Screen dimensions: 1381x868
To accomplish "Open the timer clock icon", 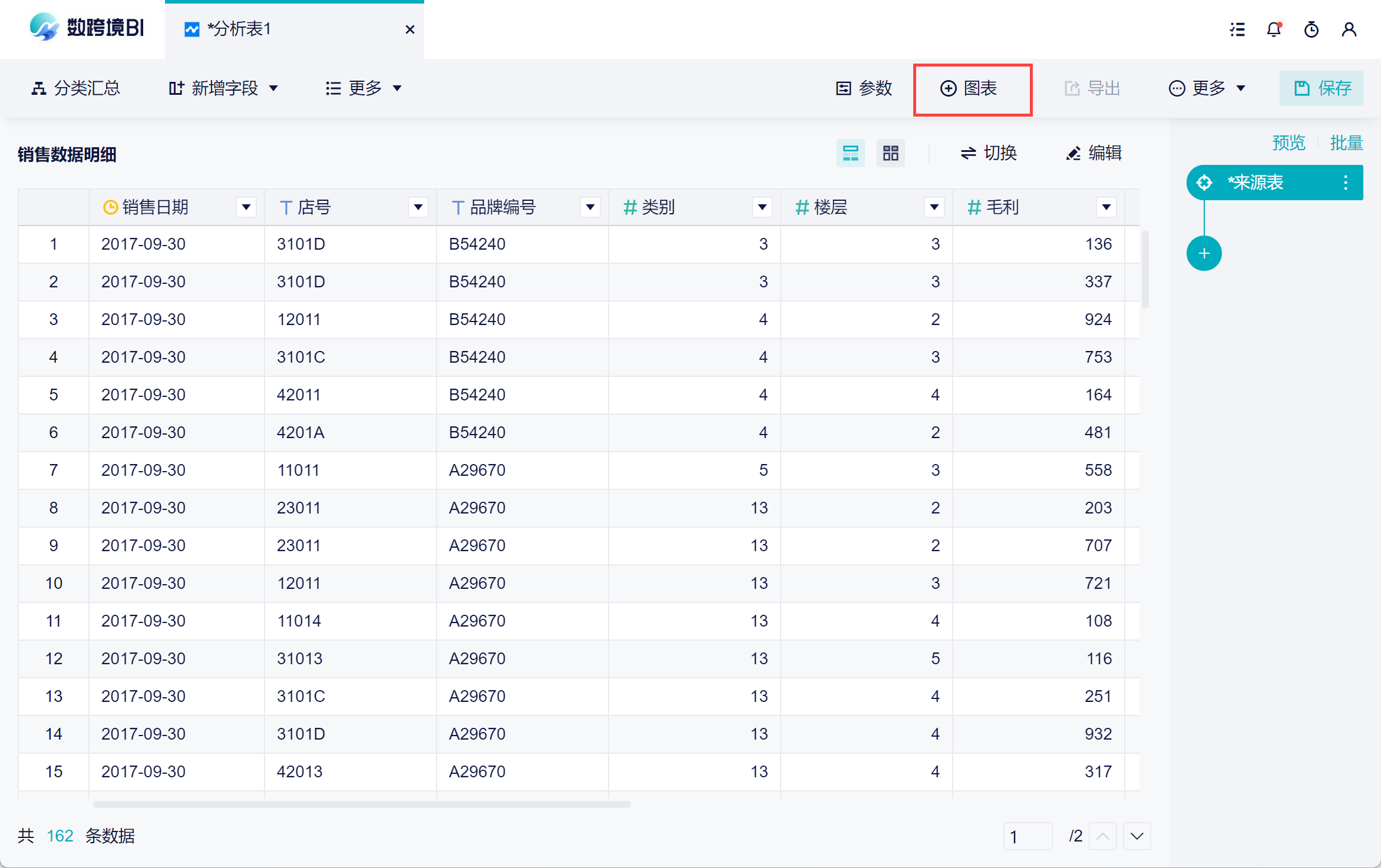I will [1311, 29].
